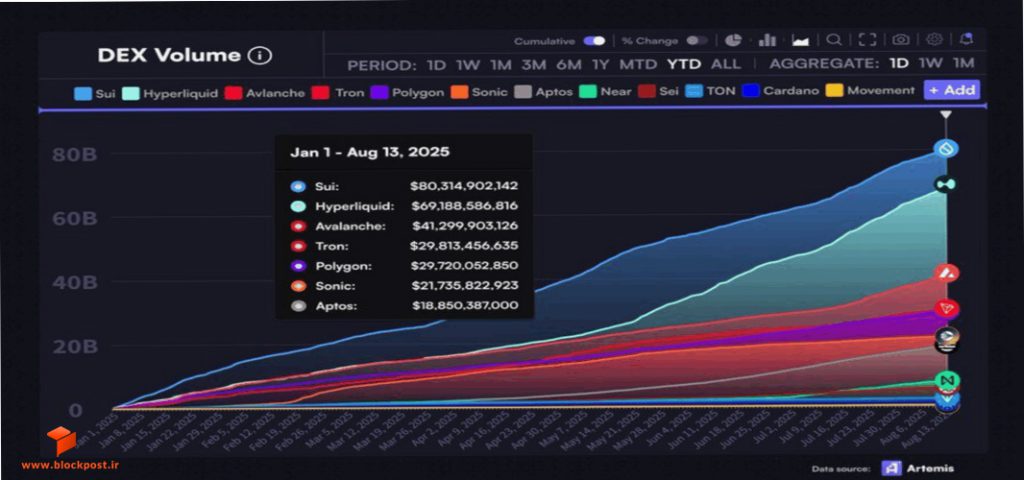The image size is (1024, 480).
Task: Click the Near logo at the chart end
Action: 946,379
